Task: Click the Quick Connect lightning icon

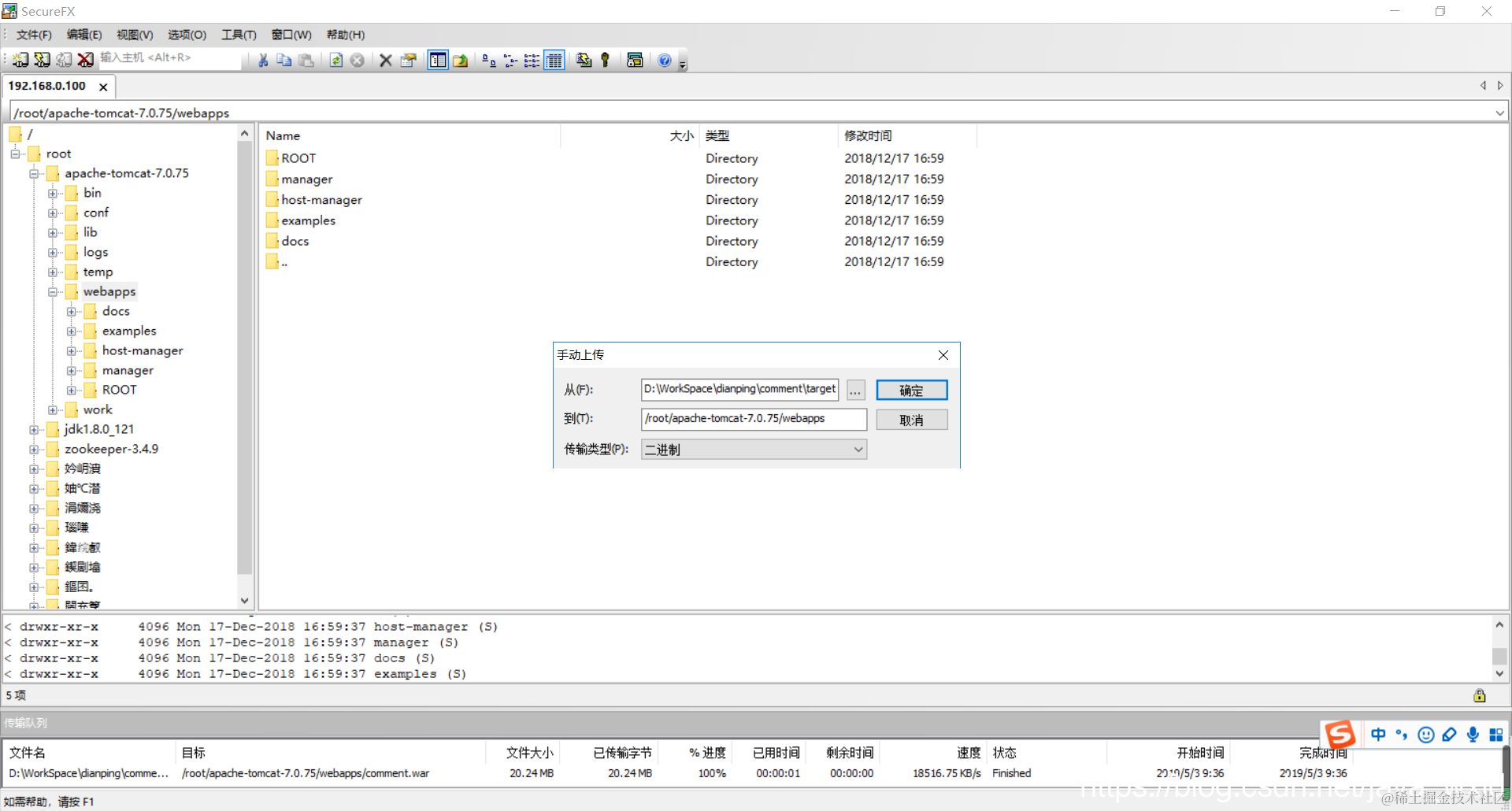Action: [43, 60]
